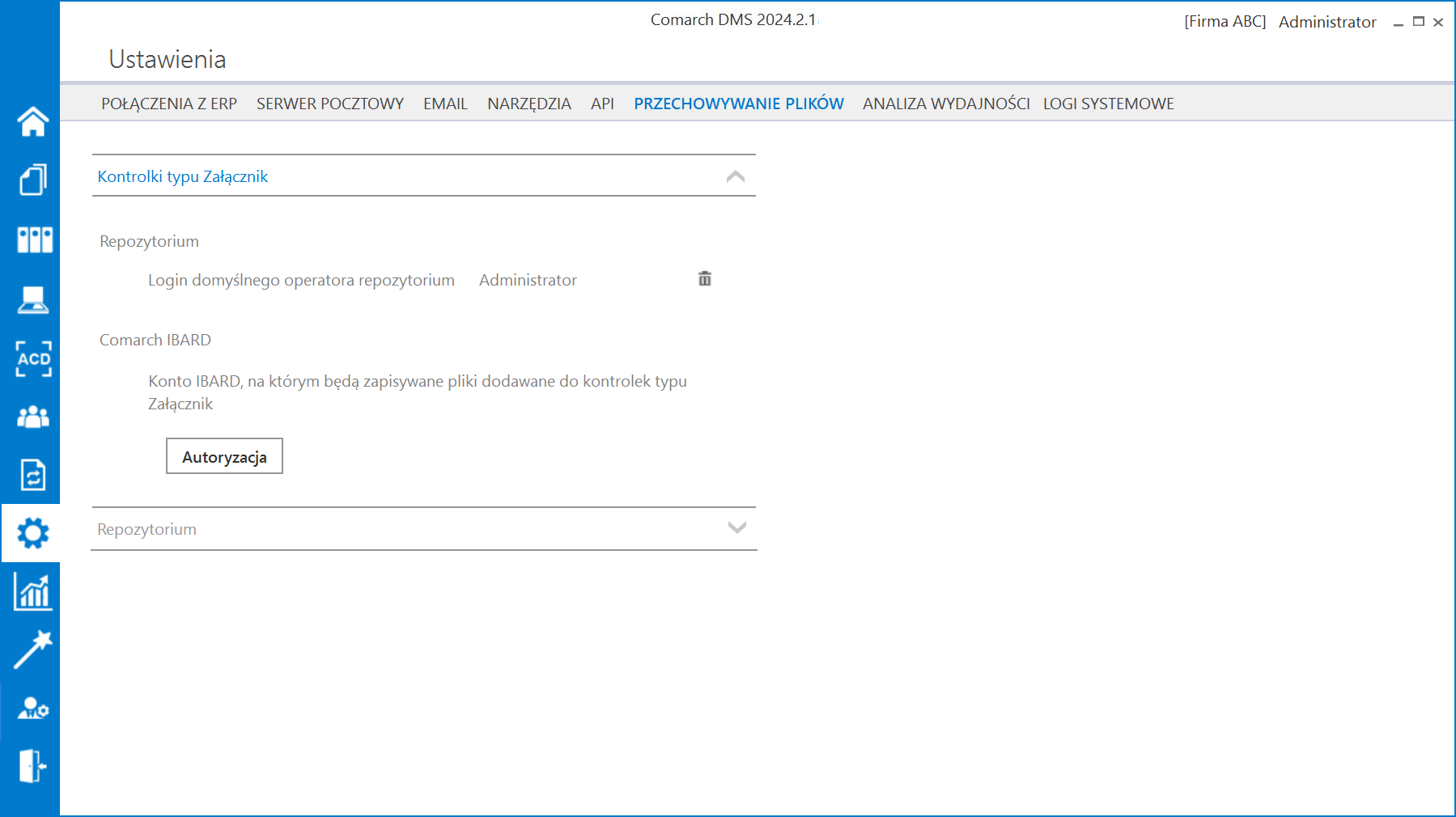Viewport: 1456px width, 817px height.
Task: Open the LOGI SYSTEMOWE tab
Action: [x=1109, y=104]
